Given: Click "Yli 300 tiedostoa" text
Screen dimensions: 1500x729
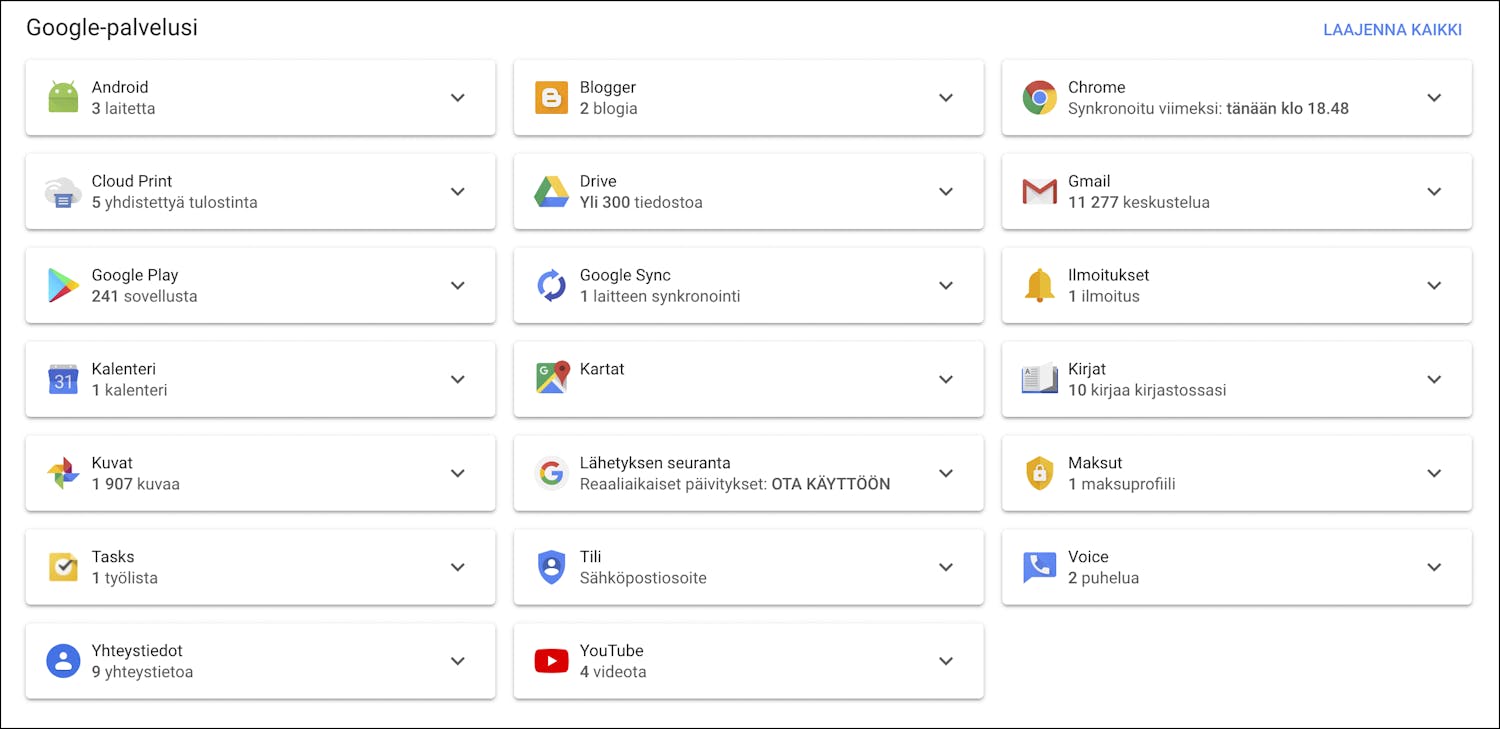Looking at the screenshot, I should (641, 202).
